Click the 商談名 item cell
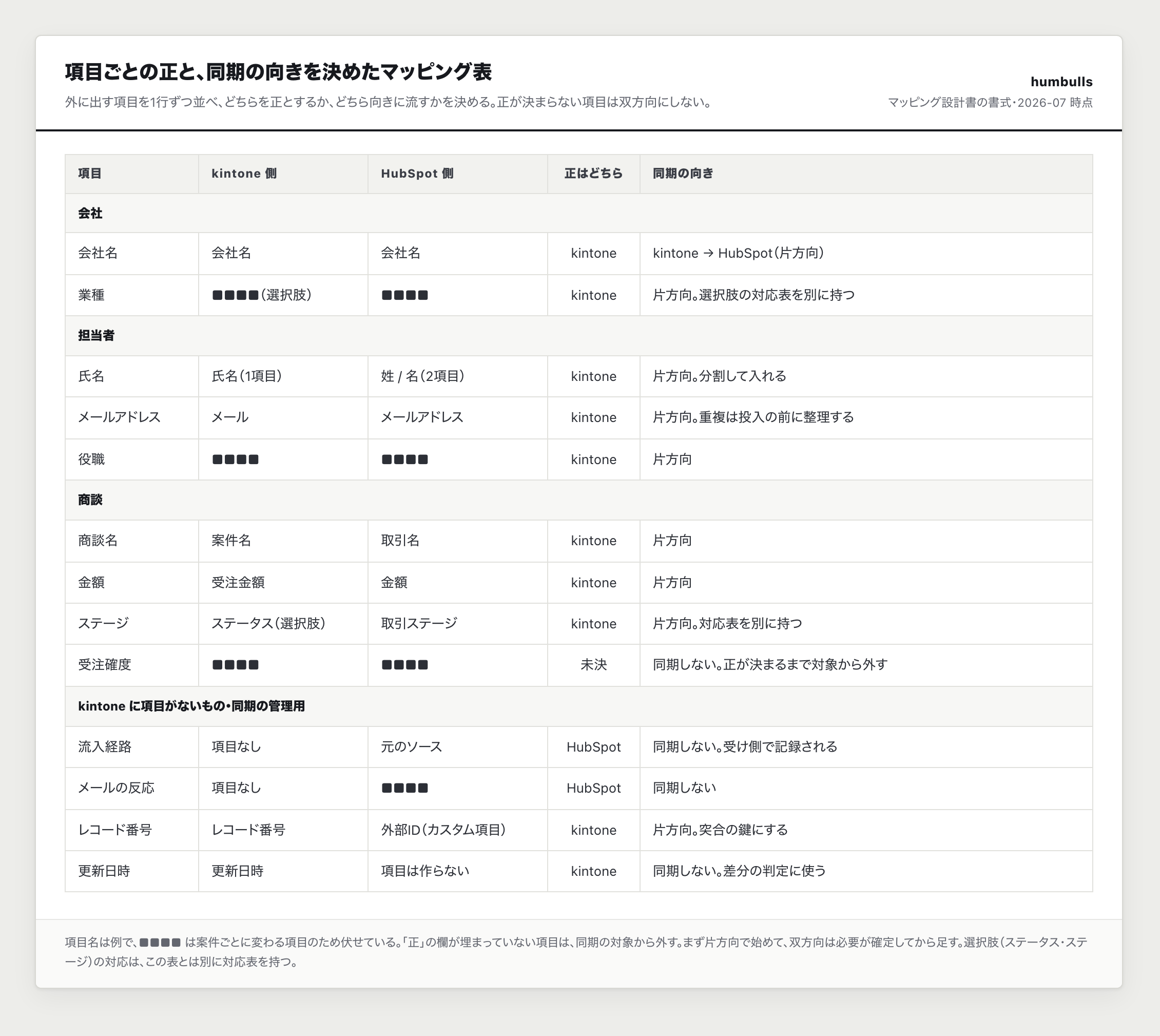This screenshot has height=1036, width=1160. pos(132,541)
